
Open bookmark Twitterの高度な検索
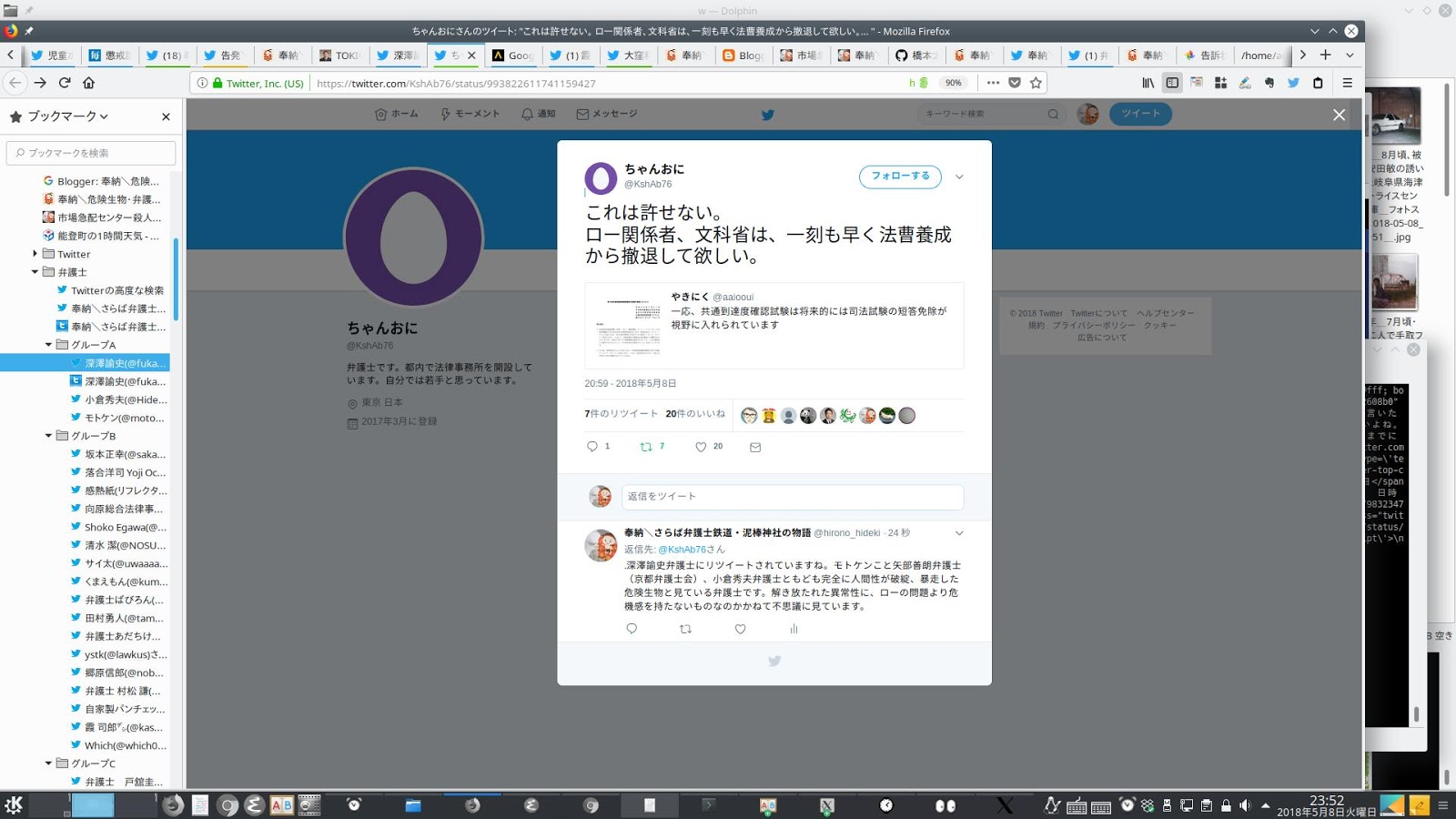[x=110, y=290]
